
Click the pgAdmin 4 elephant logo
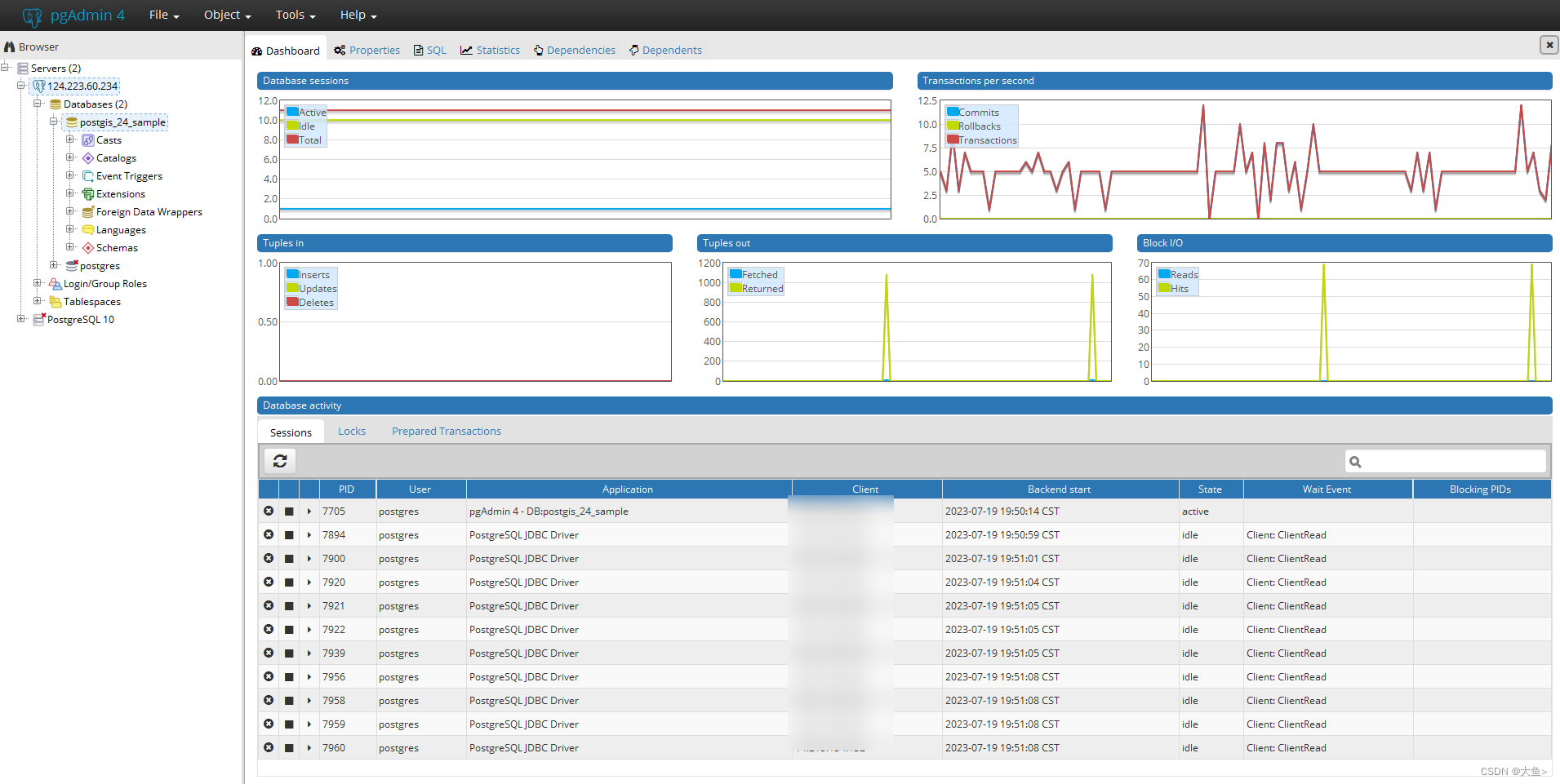click(33, 16)
